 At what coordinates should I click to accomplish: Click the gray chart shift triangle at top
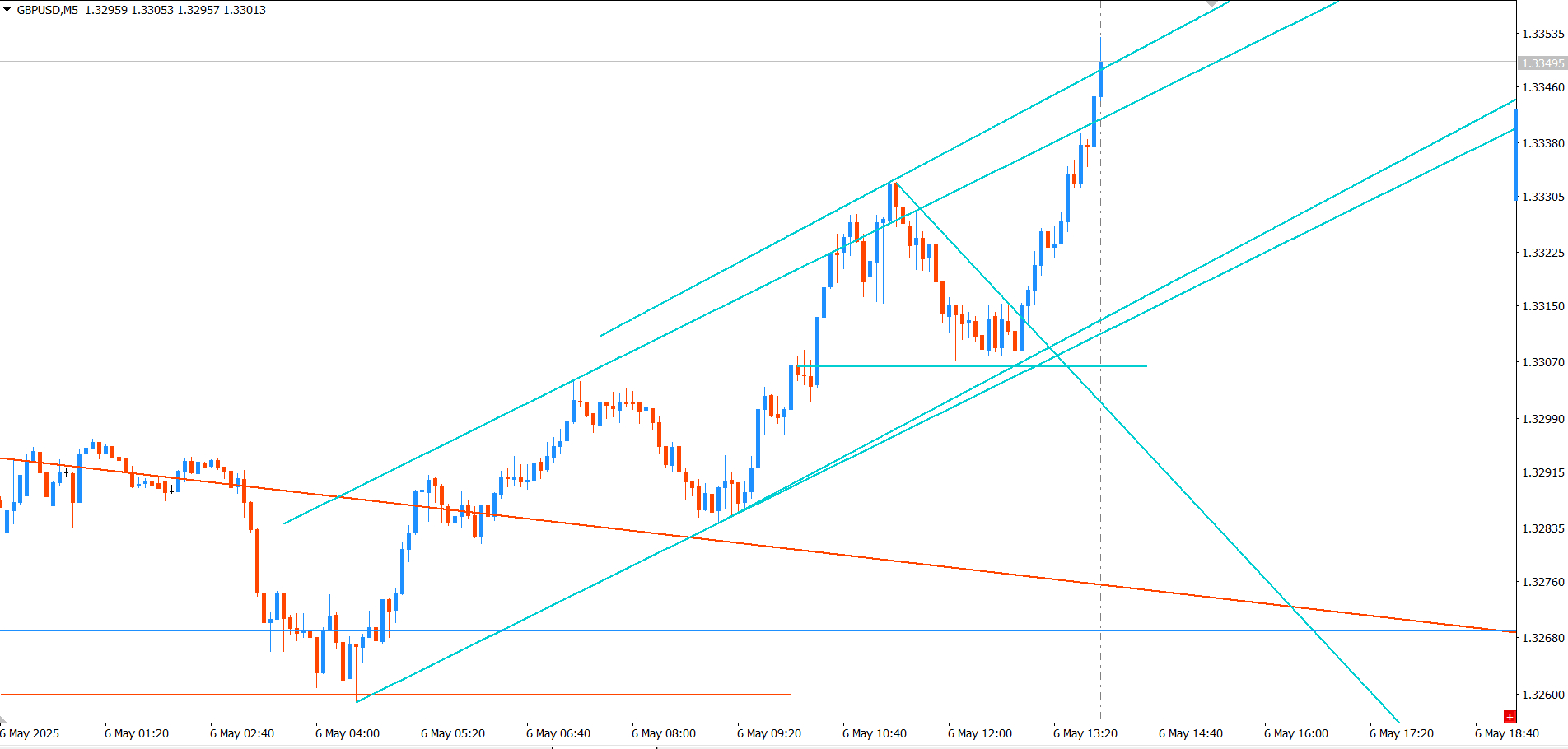point(1211,3)
